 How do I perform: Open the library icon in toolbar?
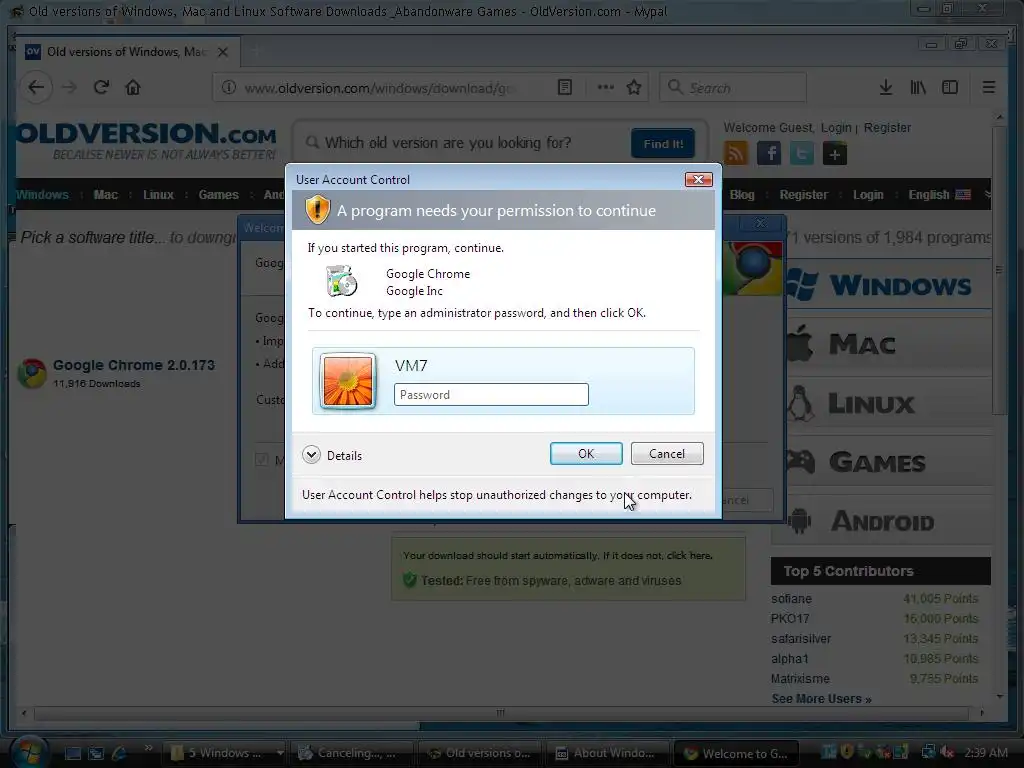918,88
